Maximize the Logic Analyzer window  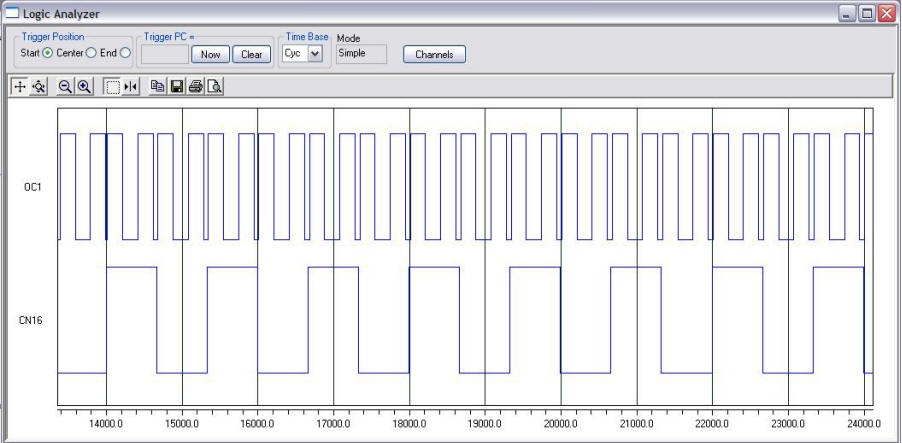tap(867, 13)
